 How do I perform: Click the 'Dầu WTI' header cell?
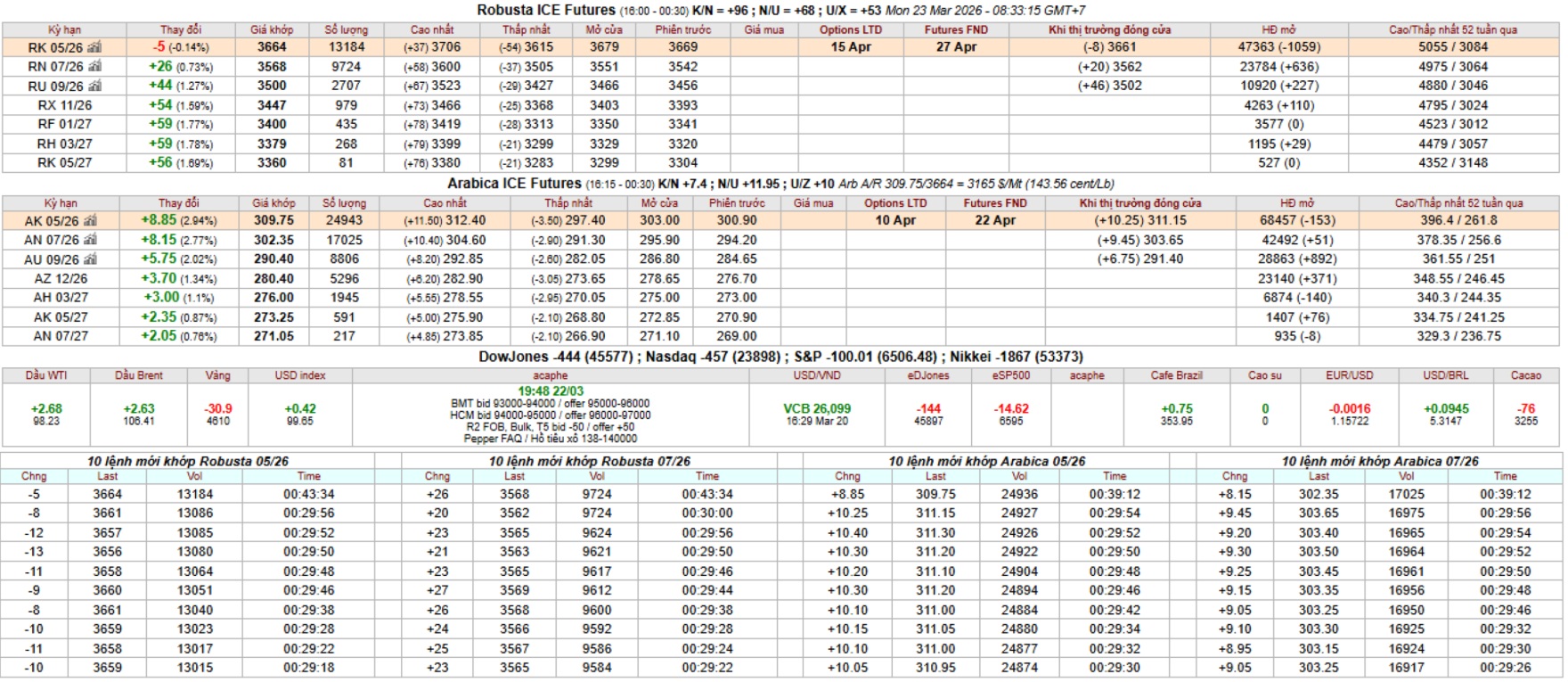[46, 375]
